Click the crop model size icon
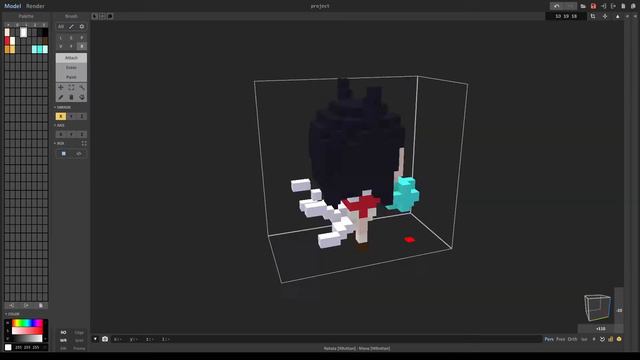The width and height of the screenshot is (640, 360). click(593, 16)
